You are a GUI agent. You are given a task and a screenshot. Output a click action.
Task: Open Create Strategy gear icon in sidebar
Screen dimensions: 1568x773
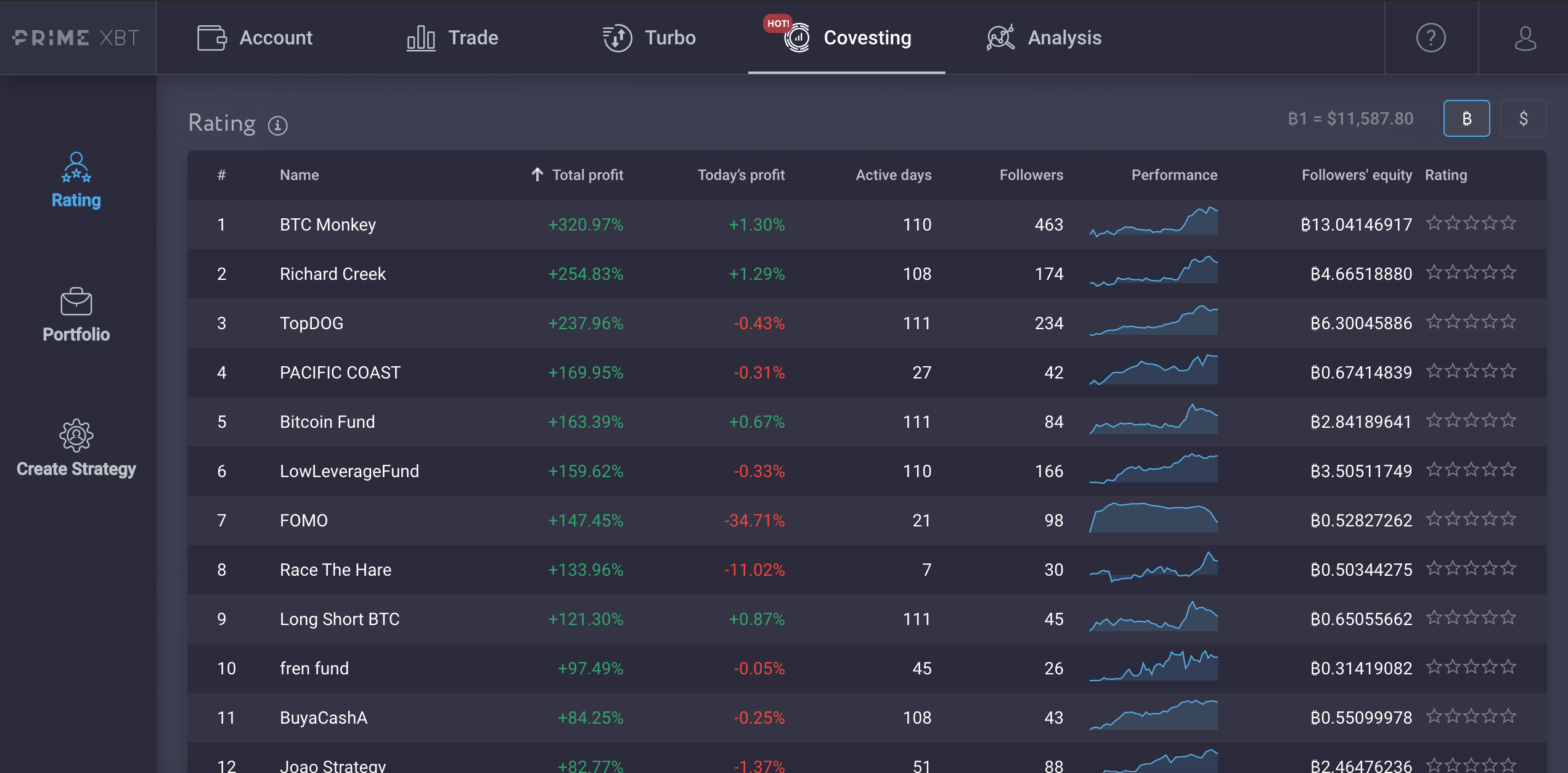(76, 436)
